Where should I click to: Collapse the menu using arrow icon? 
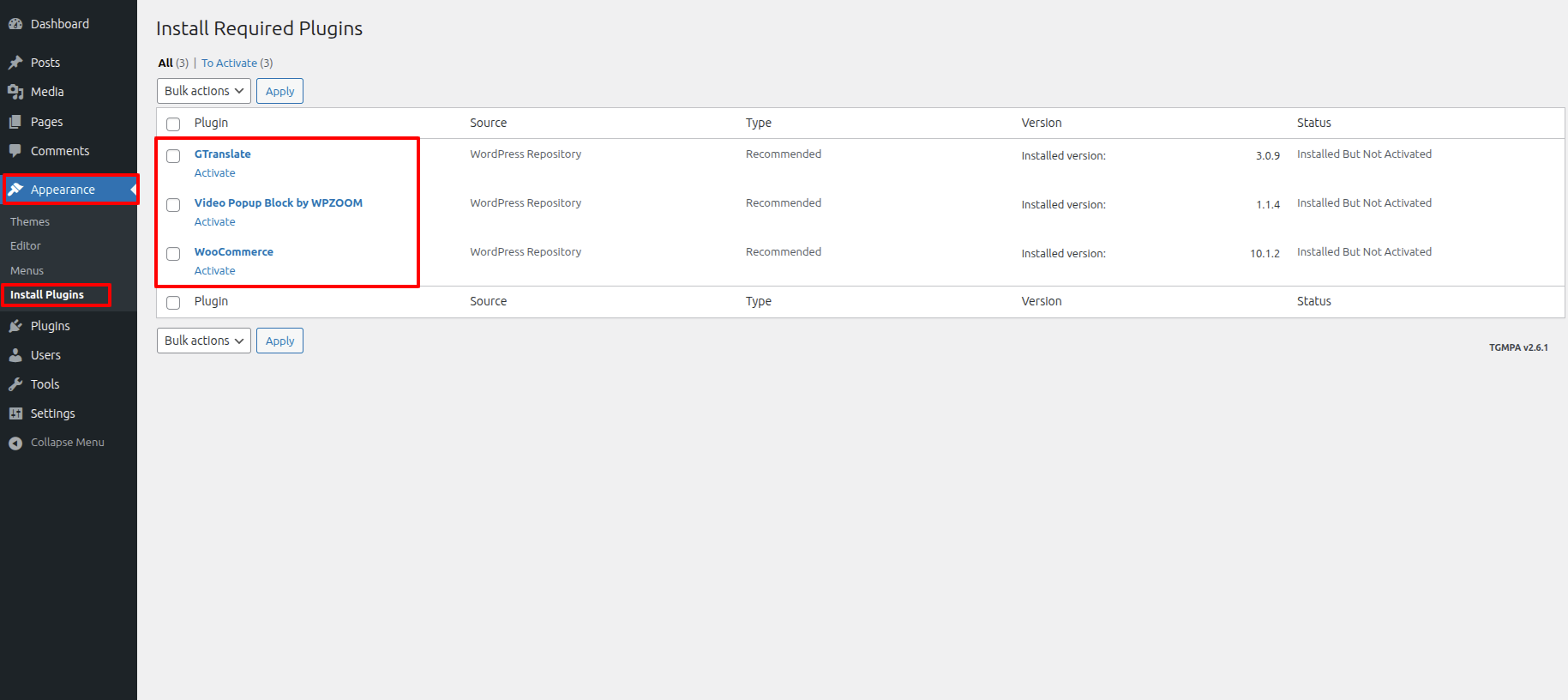coord(15,443)
